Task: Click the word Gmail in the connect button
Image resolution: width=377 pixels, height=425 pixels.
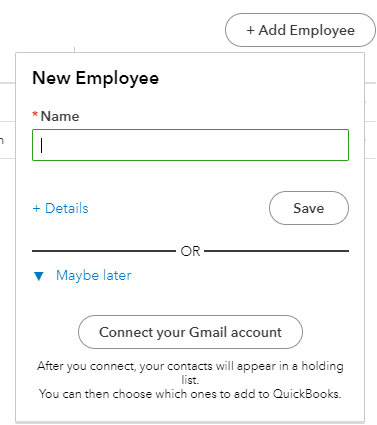Action: coord(208,332)
